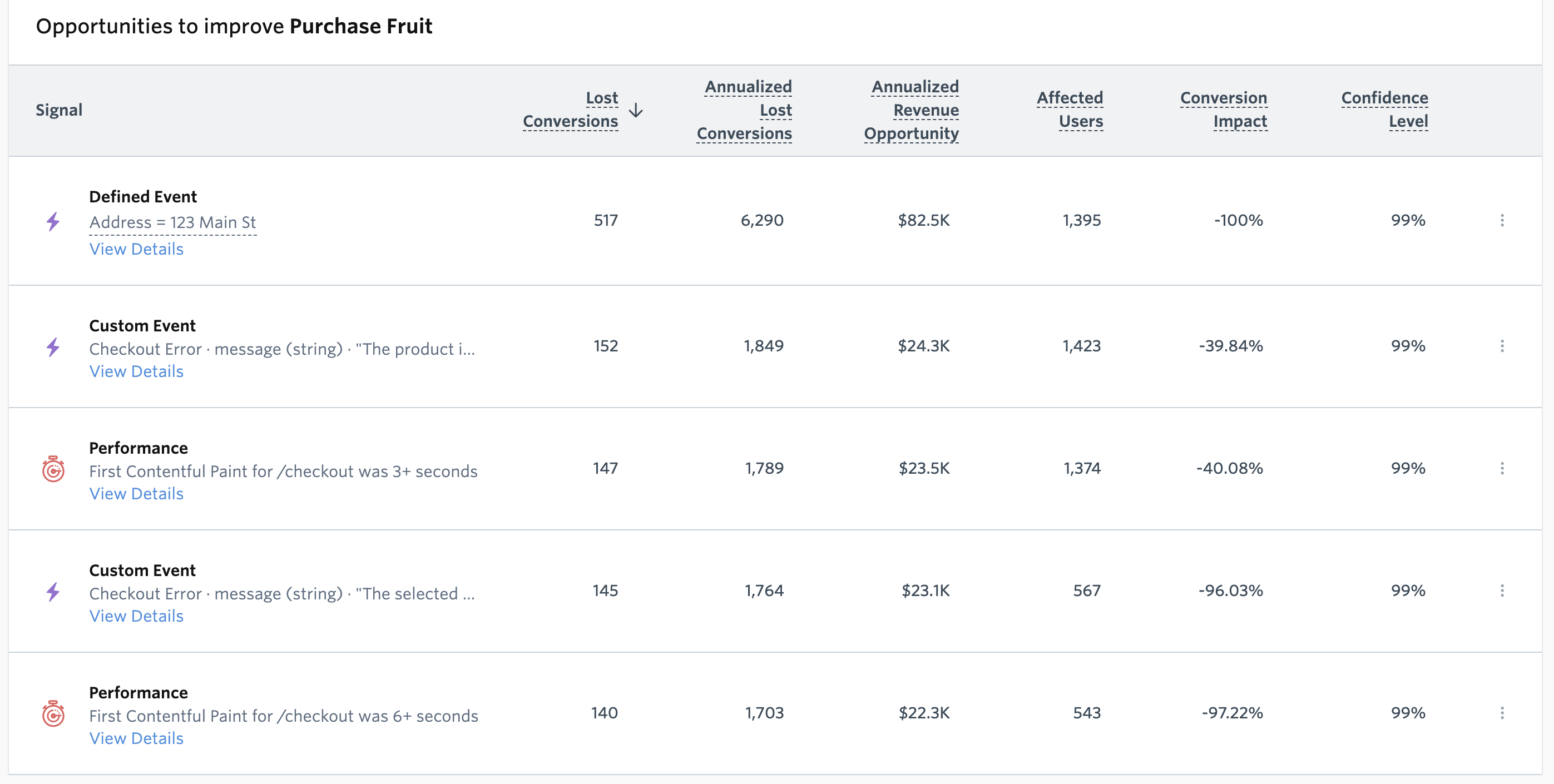Click the Confidence Level column header
This screenshot has height=784, width=1554.
tap(1384, 110)
